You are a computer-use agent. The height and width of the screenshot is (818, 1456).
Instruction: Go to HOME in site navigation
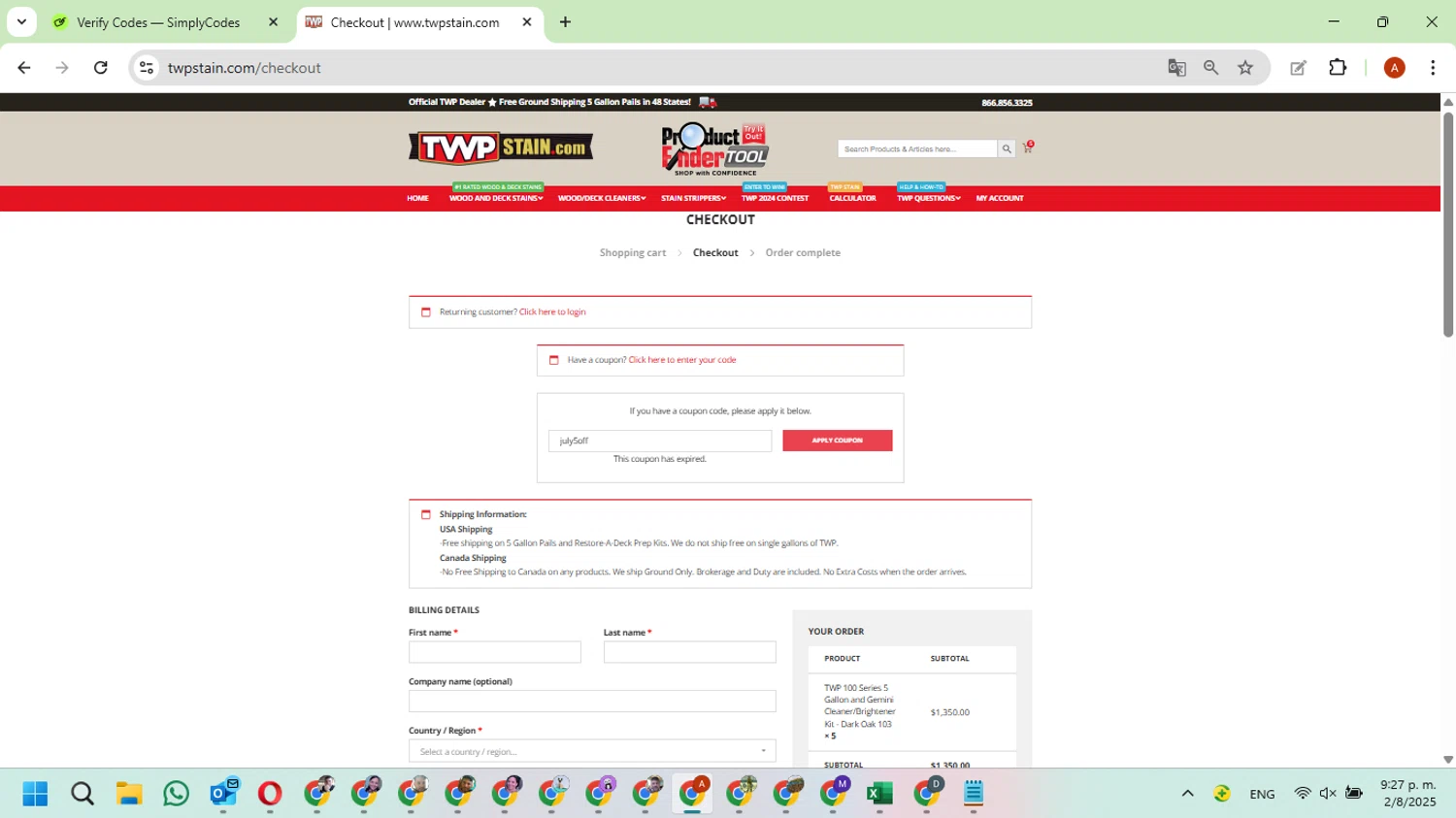point(417,198)
